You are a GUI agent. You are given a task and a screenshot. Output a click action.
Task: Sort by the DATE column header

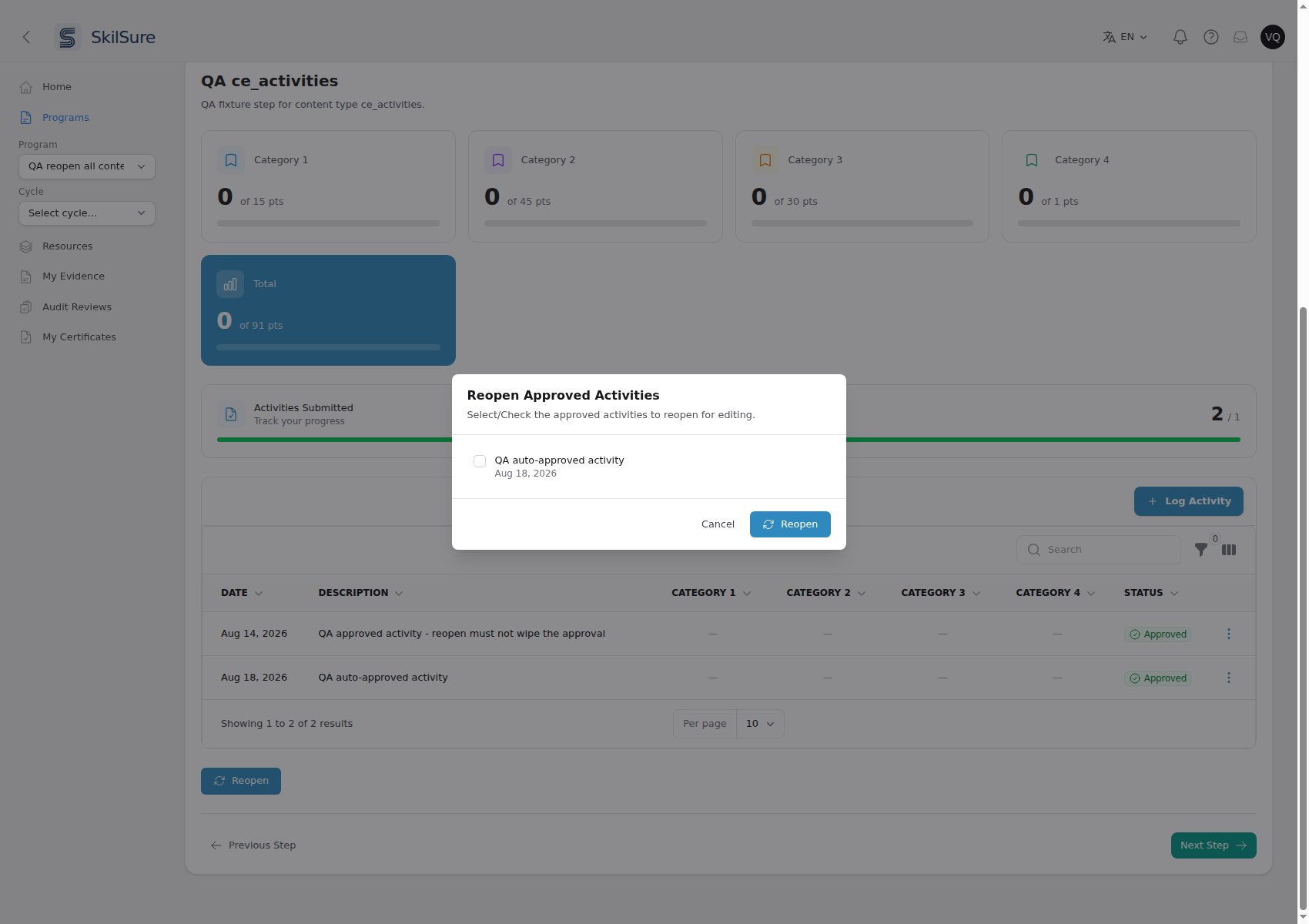(242, 593)
